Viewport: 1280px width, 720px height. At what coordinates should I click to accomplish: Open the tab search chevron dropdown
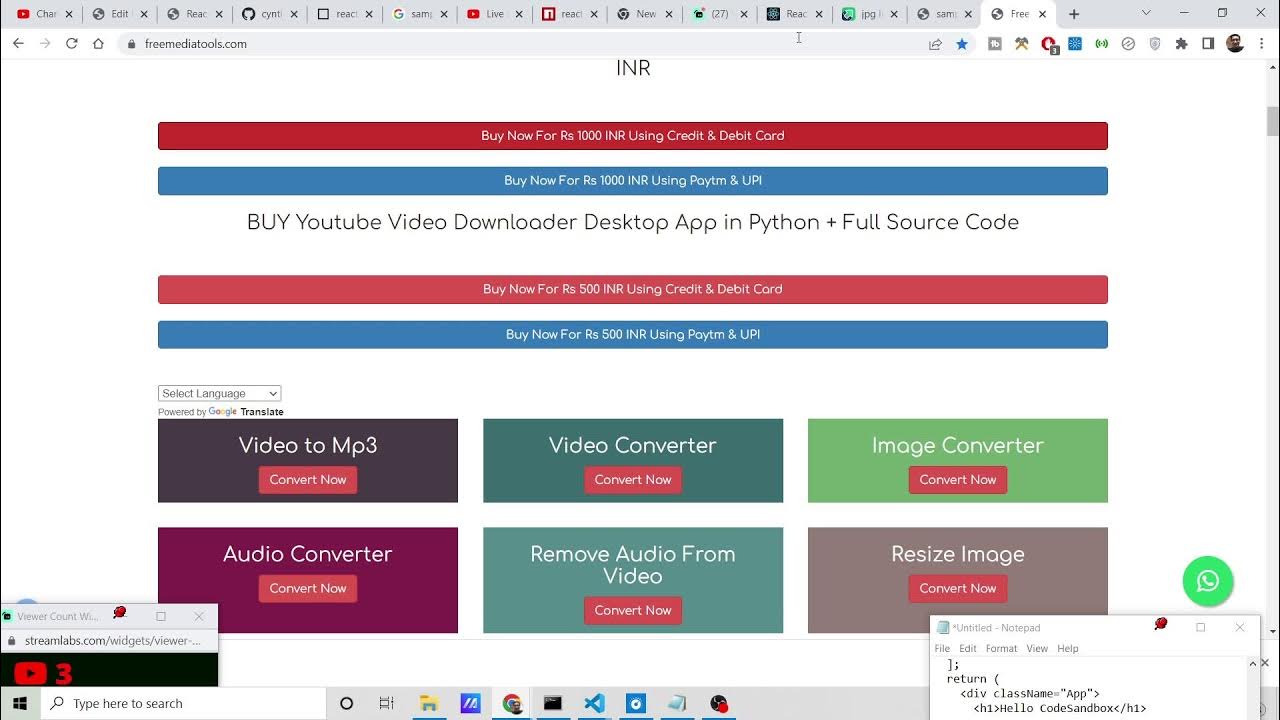[1146, 14]
